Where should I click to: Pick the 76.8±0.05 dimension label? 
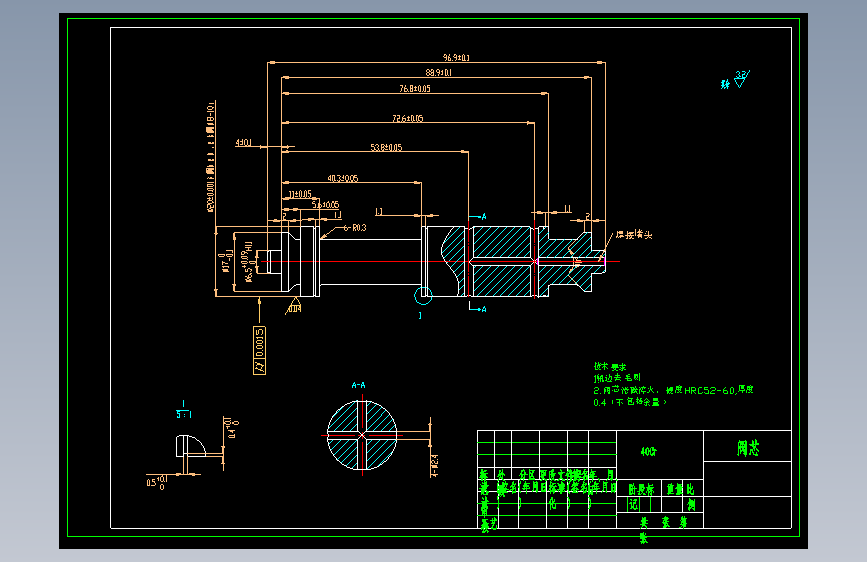click(415, 89)
